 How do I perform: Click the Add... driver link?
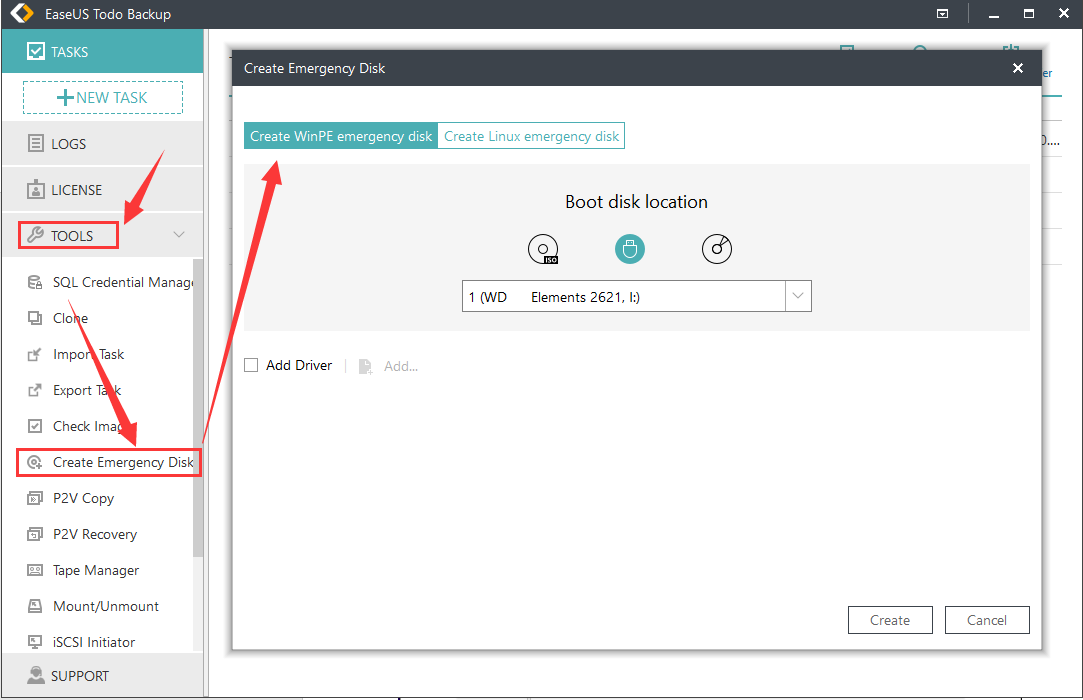tap(401, 366)
